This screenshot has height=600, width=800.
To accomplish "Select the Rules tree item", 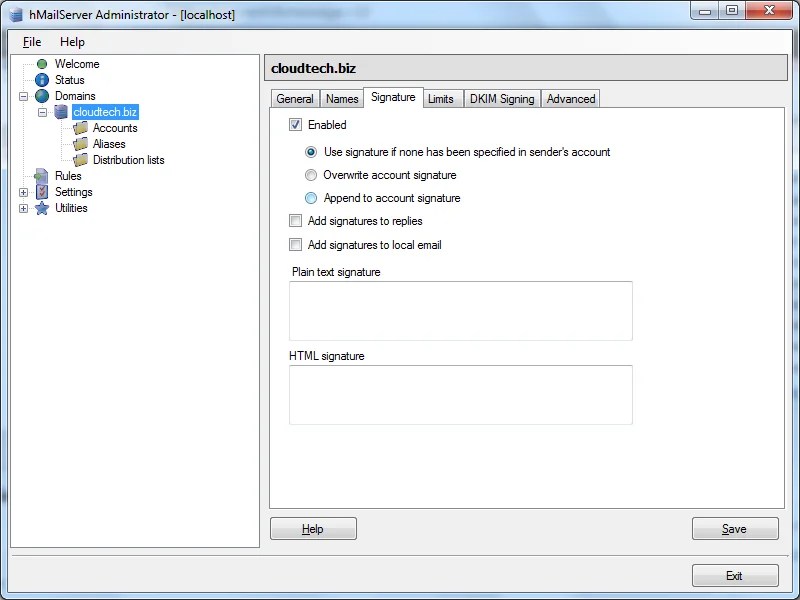I will point(68,176).
